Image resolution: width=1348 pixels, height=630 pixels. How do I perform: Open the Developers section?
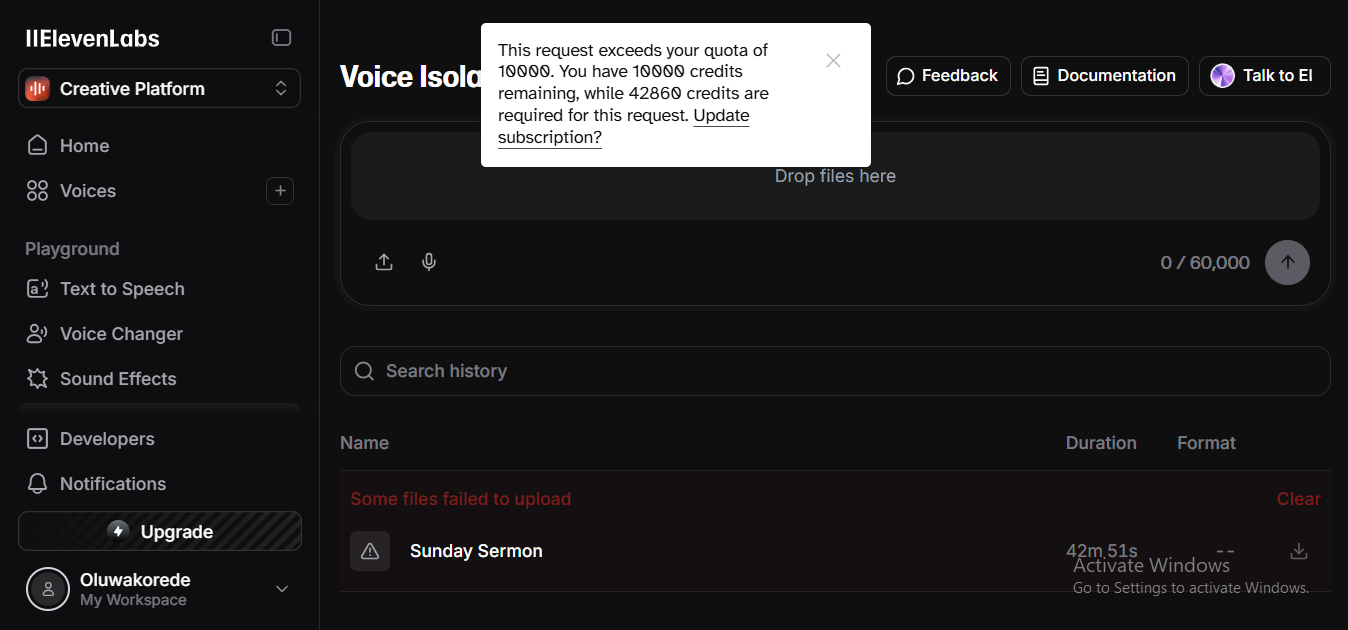click(x=107, y=439)
